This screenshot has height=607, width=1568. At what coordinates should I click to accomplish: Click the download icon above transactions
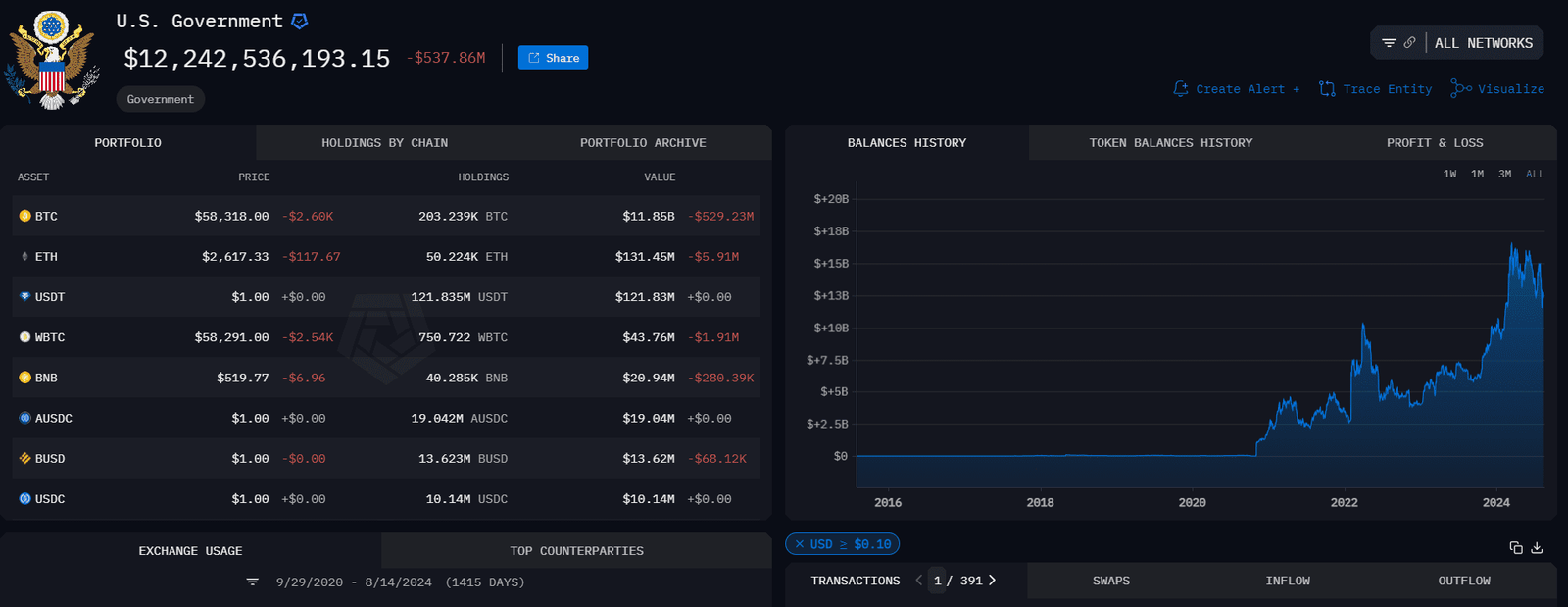coord(1537,547)
